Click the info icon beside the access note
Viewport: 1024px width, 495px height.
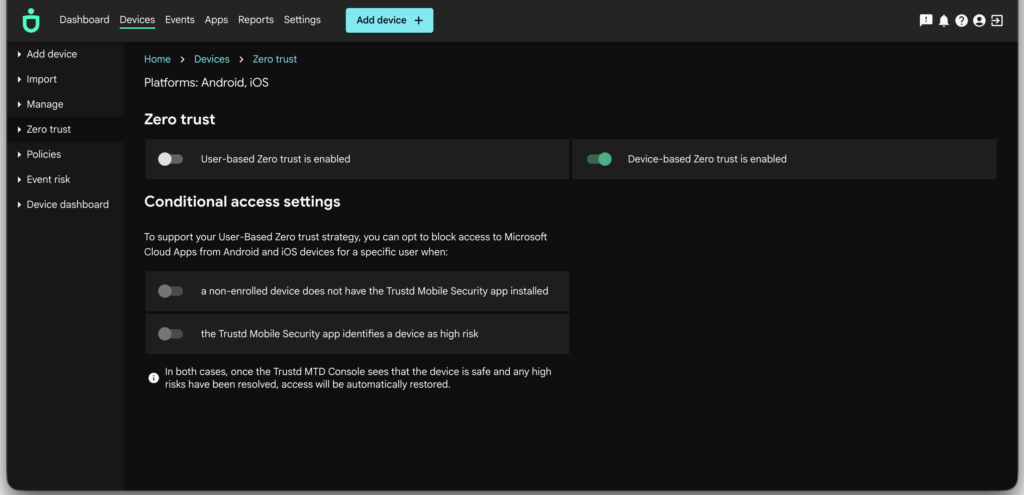pyautogui.click(x=154, y=378)
